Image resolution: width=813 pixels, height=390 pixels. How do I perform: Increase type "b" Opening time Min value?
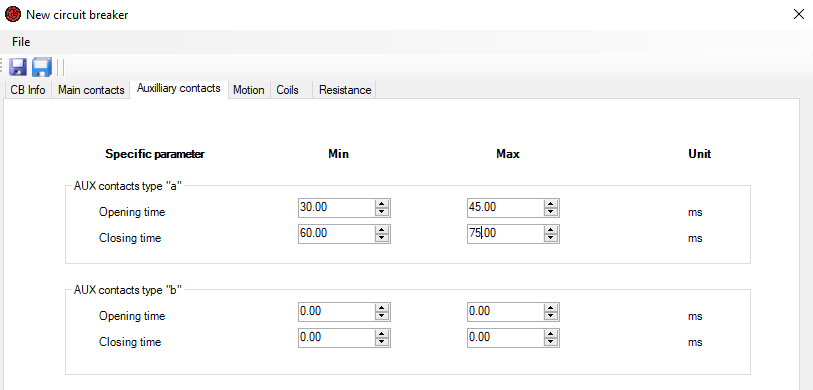(x=382, y=308)
